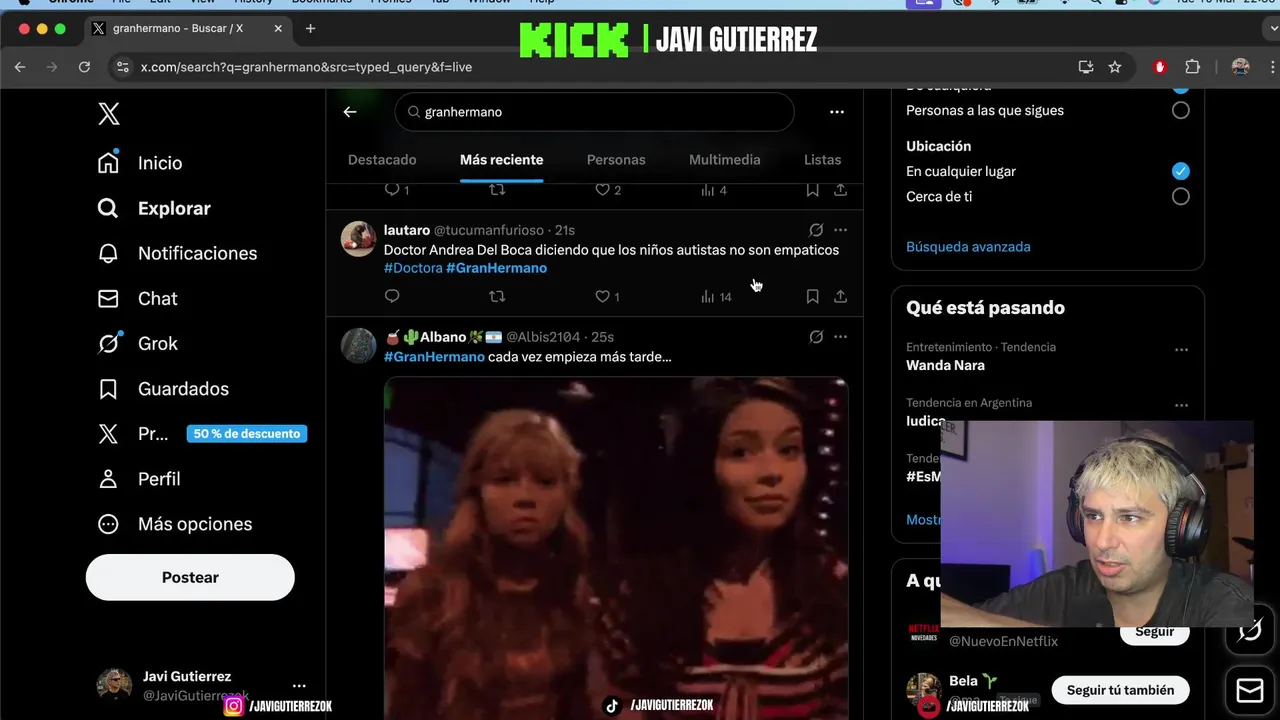Go back using search page arrow
Screen dimensions: 1280x720
350,112
